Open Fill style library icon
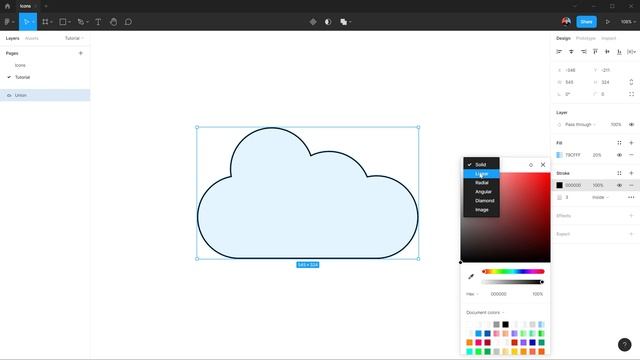This screenshot has width=640, height=360. tap(619, 142)
